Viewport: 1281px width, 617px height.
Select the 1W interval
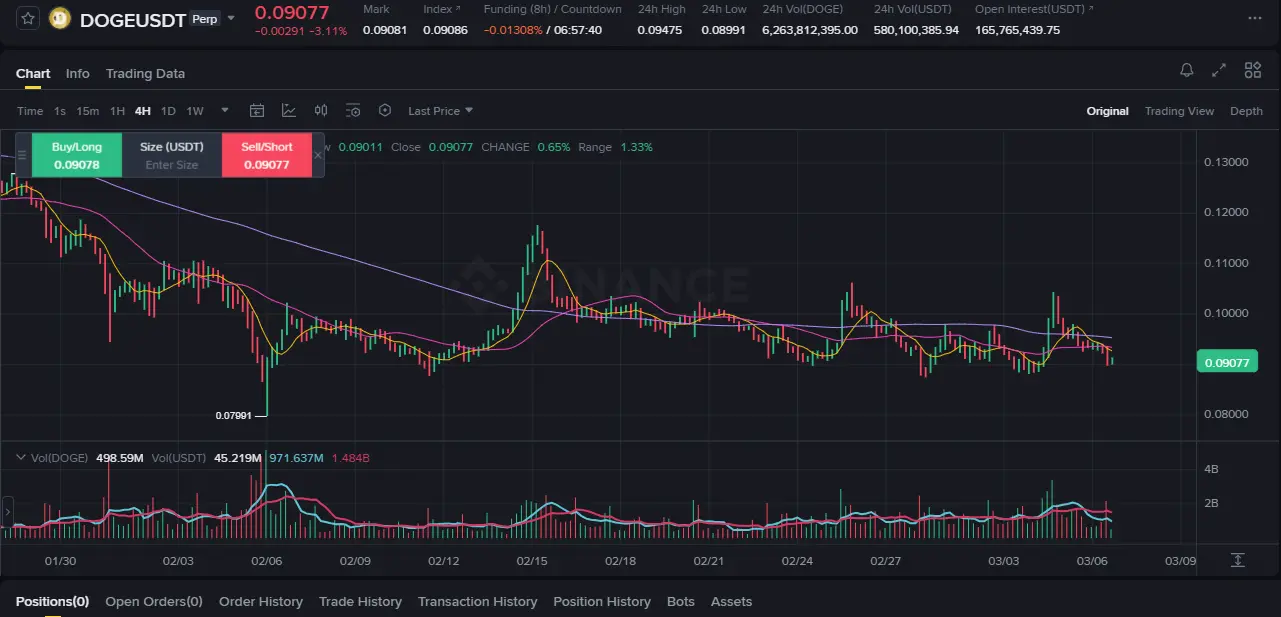[195, 111]
